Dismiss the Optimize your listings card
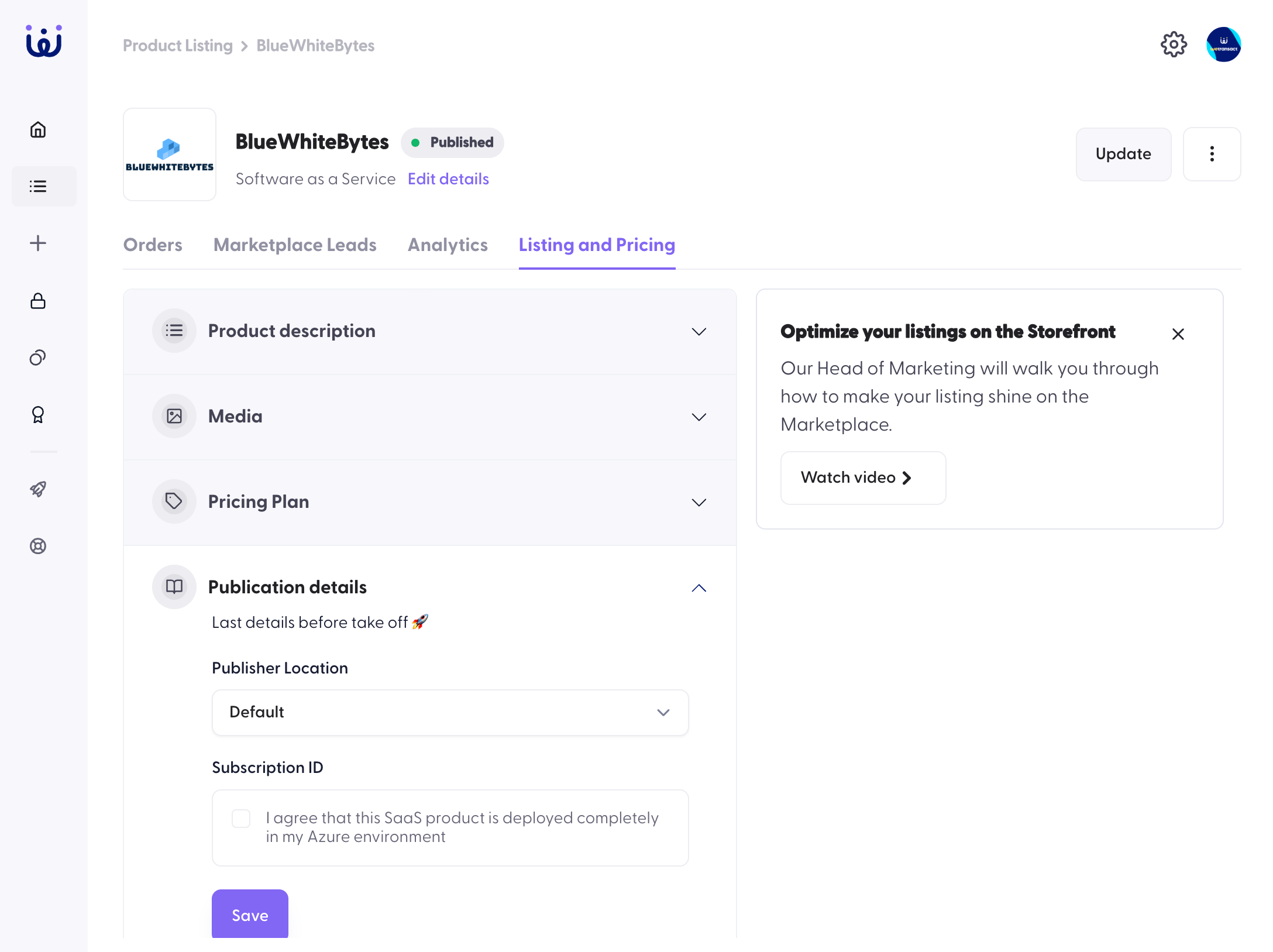The width and height of the screenshot is (1273, 952). pyautogui.click(x=1178, y=334)
